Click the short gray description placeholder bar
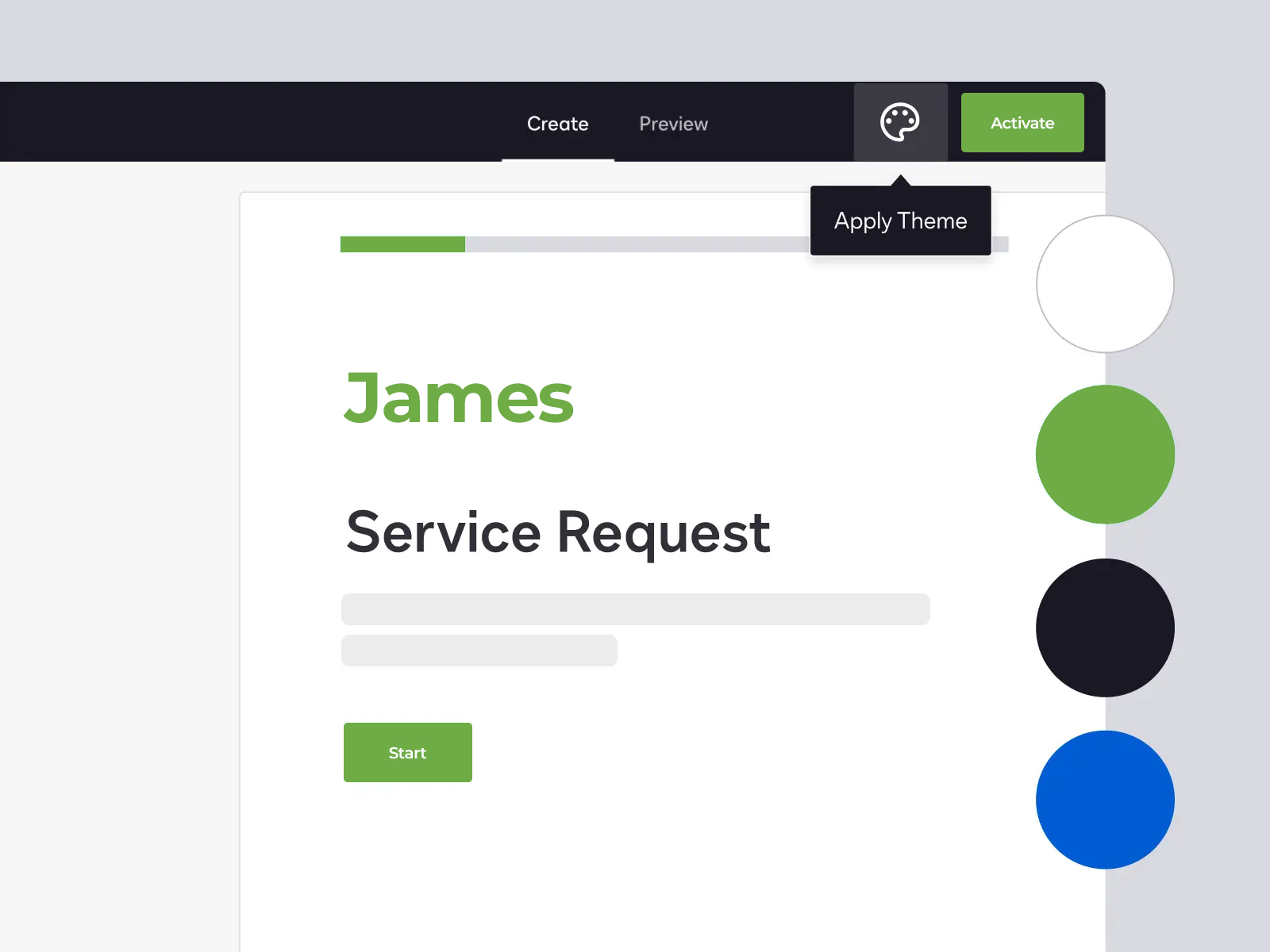The width and height of the screenshot is (1270, 952). pyautogui.click(x=479, y=651)
